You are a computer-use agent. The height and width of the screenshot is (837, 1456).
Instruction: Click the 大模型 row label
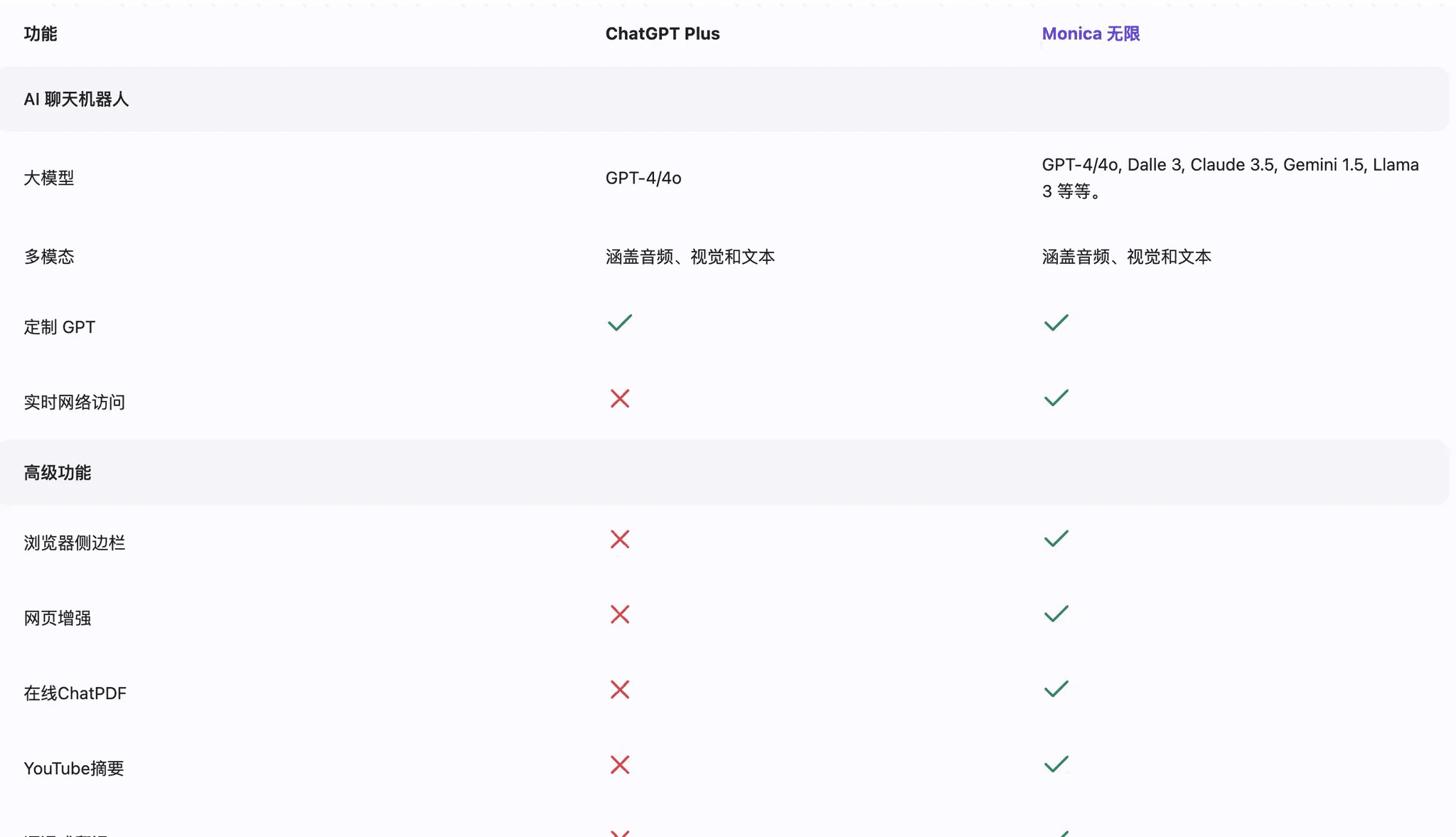tap(49, 178)
